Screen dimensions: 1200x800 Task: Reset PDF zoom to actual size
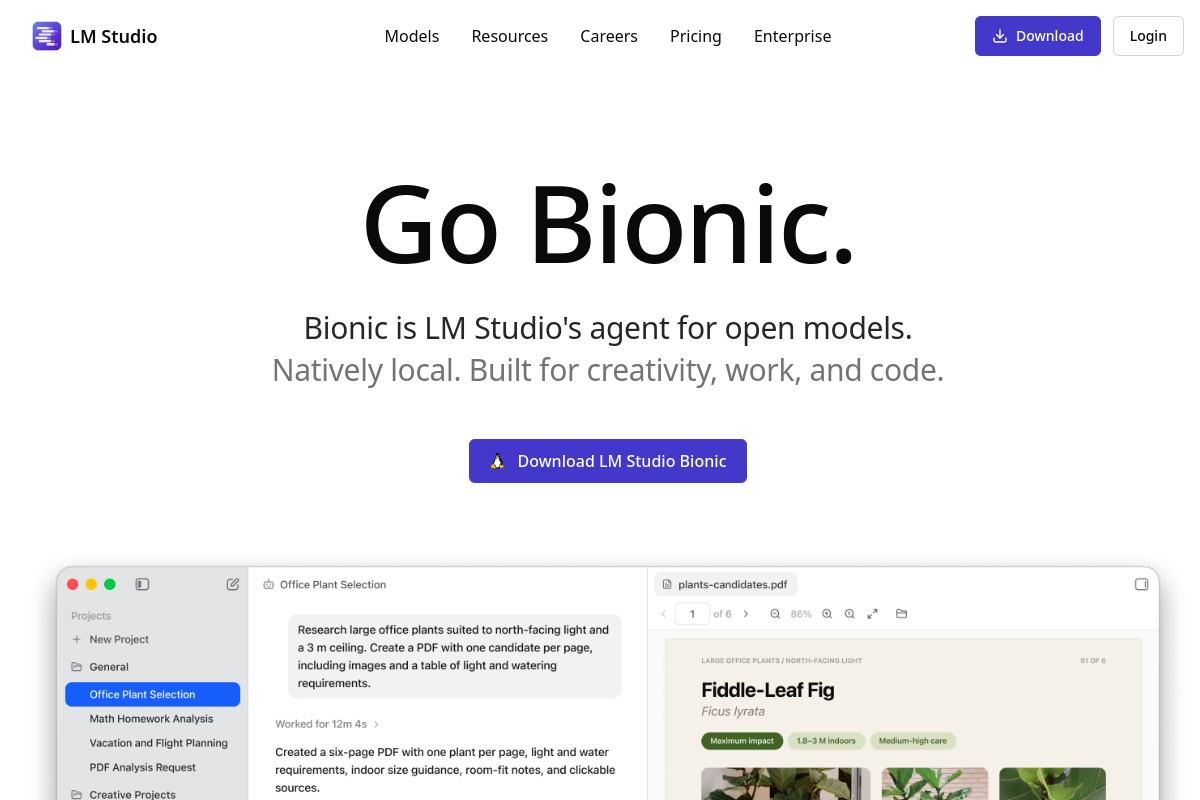849,614
